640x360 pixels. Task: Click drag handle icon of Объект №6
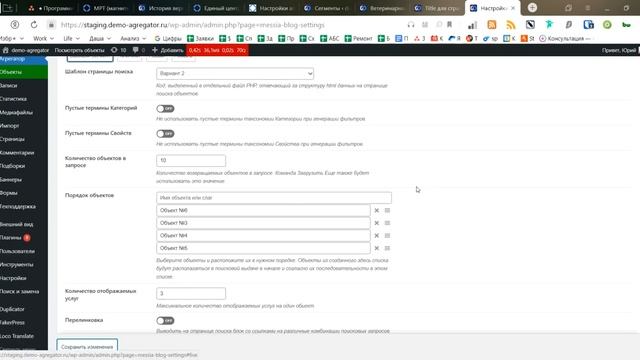pyautogui.click(x=387, y=210)
